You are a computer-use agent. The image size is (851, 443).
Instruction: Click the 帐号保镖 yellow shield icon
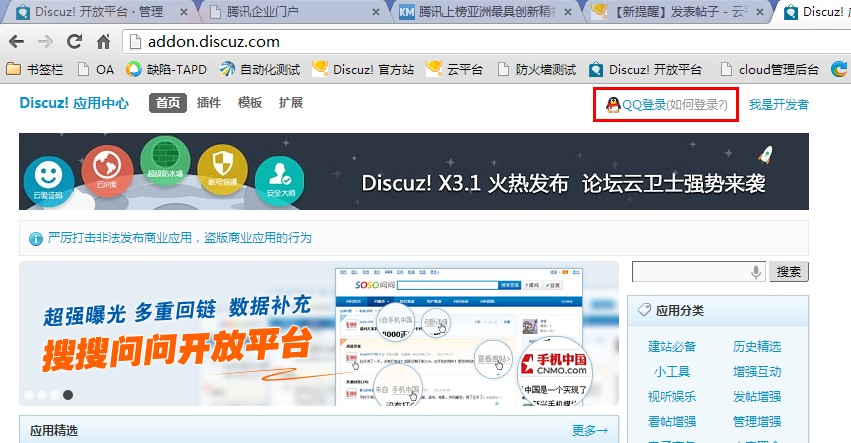(223, 169)
